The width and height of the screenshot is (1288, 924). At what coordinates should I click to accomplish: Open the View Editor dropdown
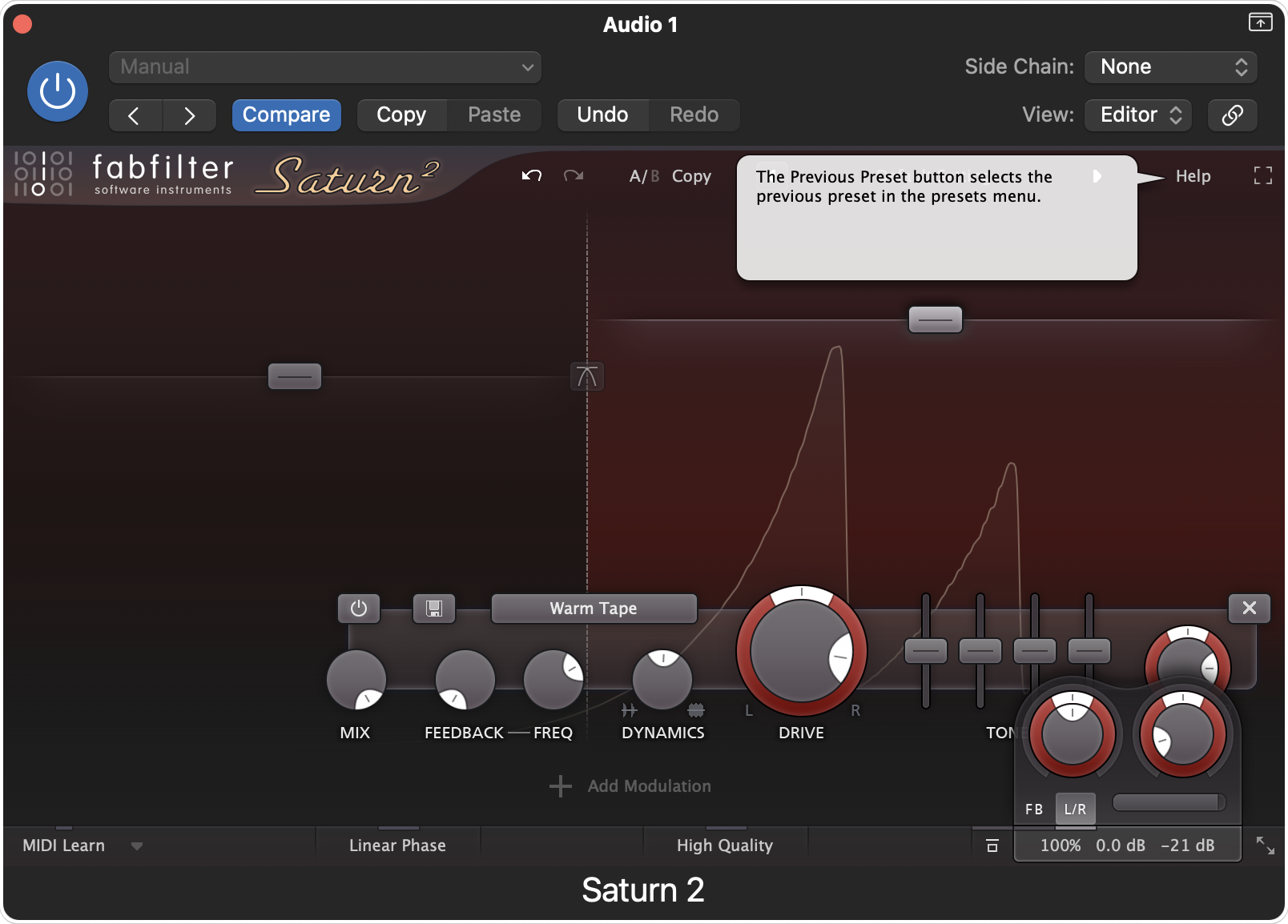click(x=1138, y=115)
